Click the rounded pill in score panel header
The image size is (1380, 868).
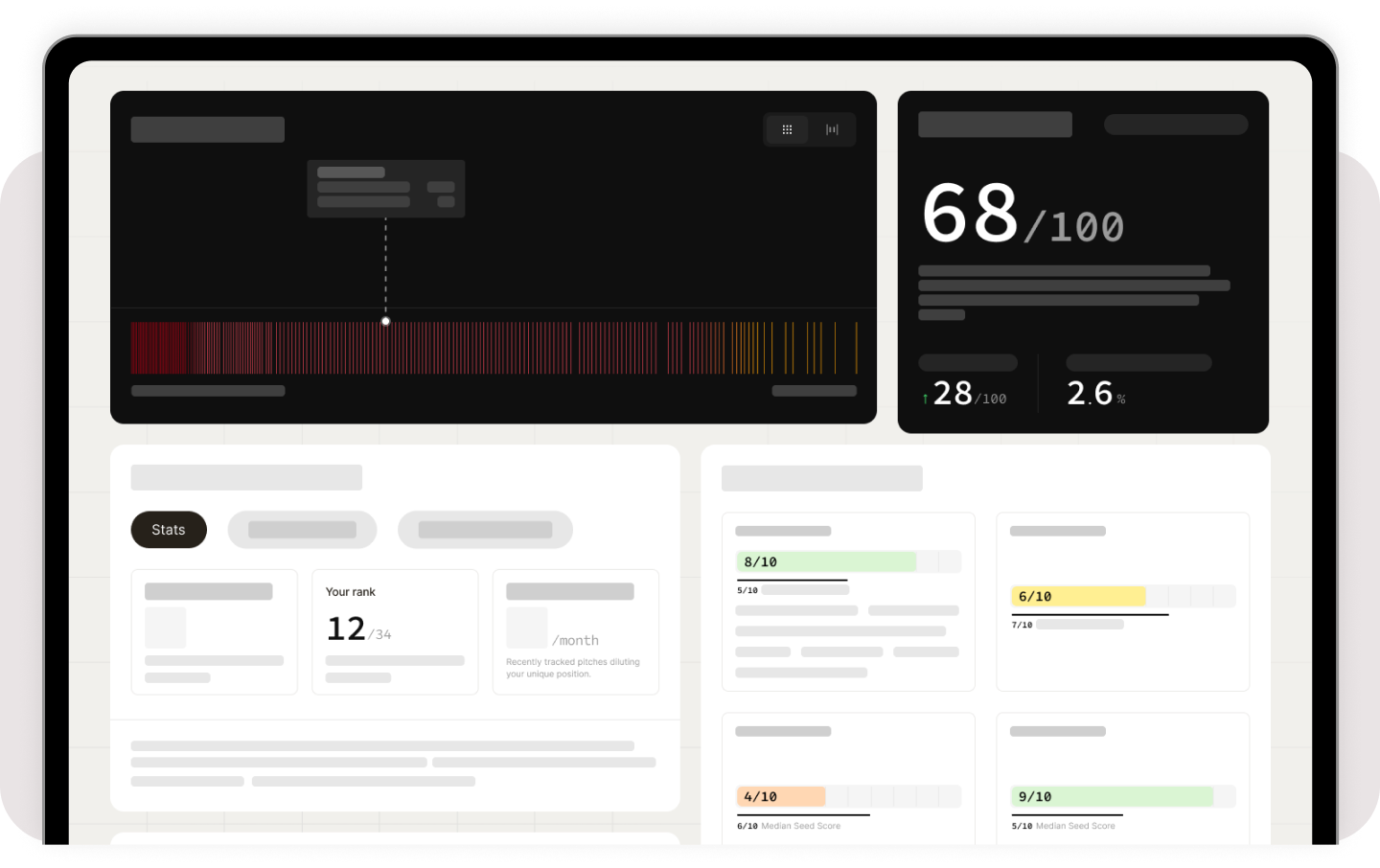(1175, 125)
